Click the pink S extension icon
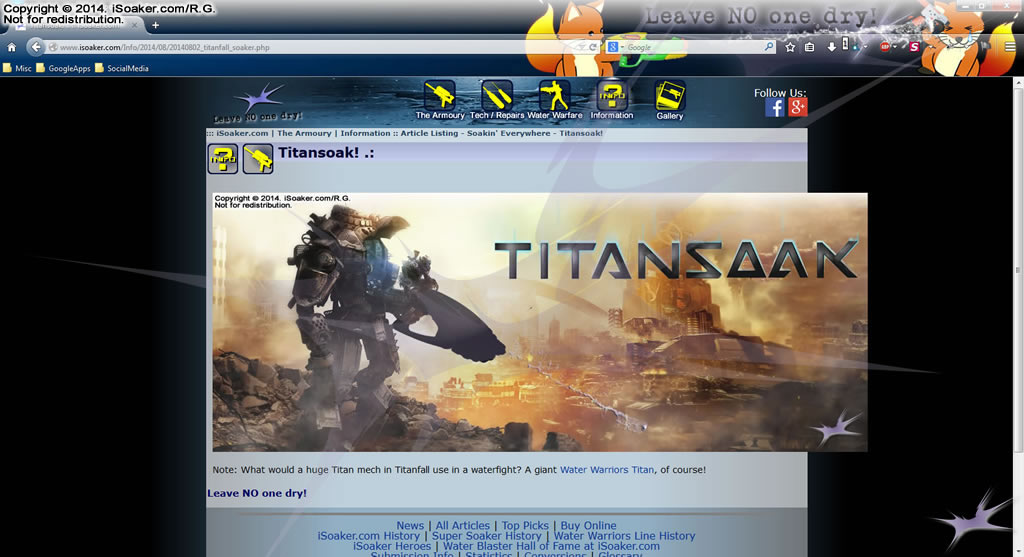 [914, 47]
